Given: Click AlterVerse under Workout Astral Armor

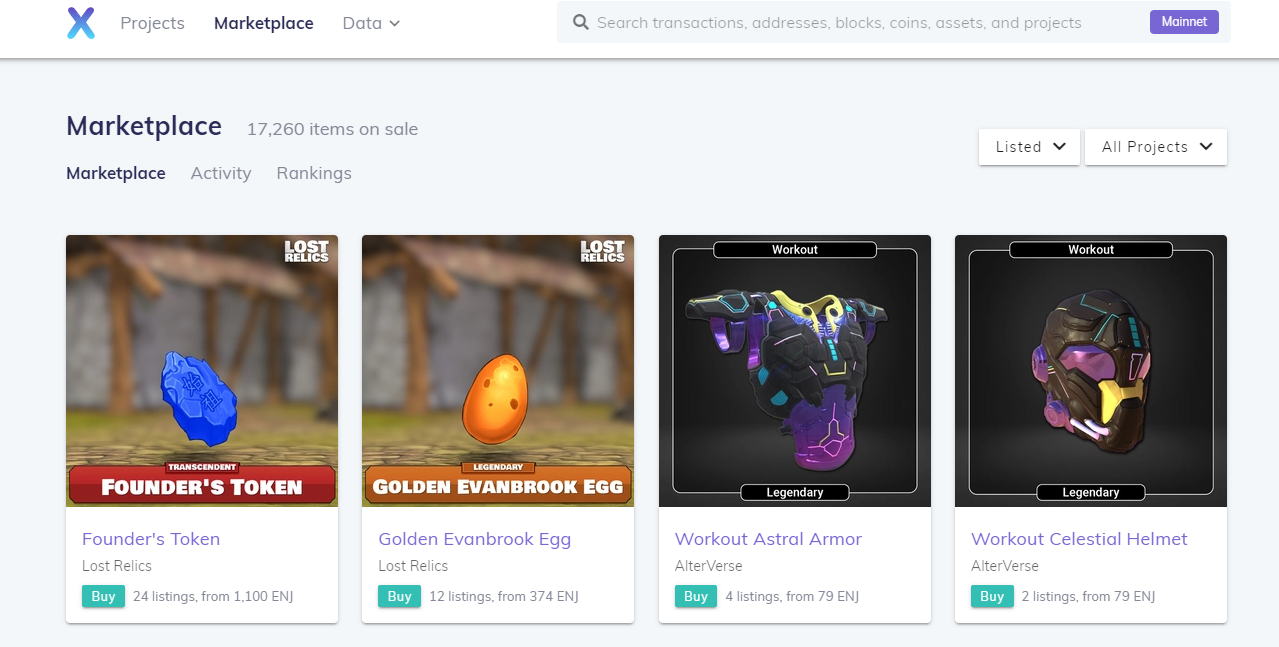Looking at the screenshot, I should (709, 566).
